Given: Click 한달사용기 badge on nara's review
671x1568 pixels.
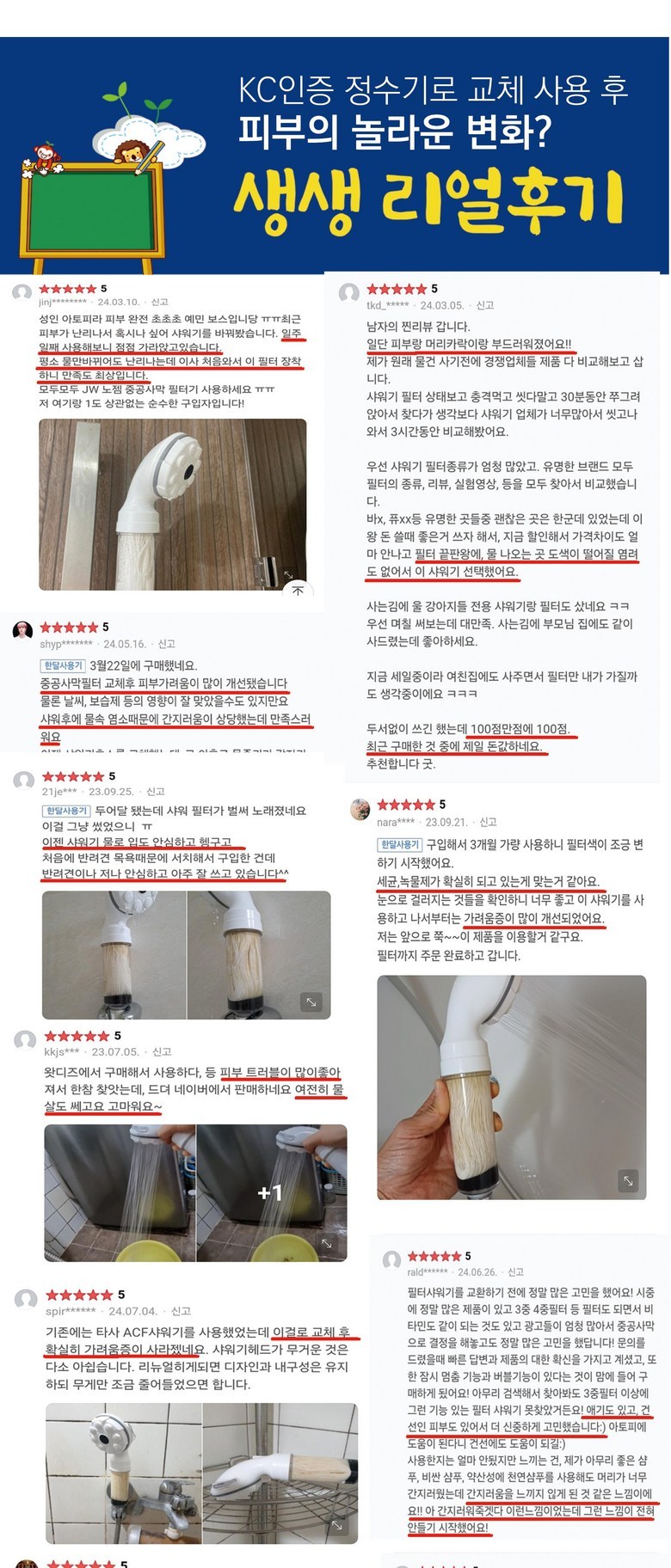Looking at the screenshot, I should pyautogui.click(x=400, y=845).
